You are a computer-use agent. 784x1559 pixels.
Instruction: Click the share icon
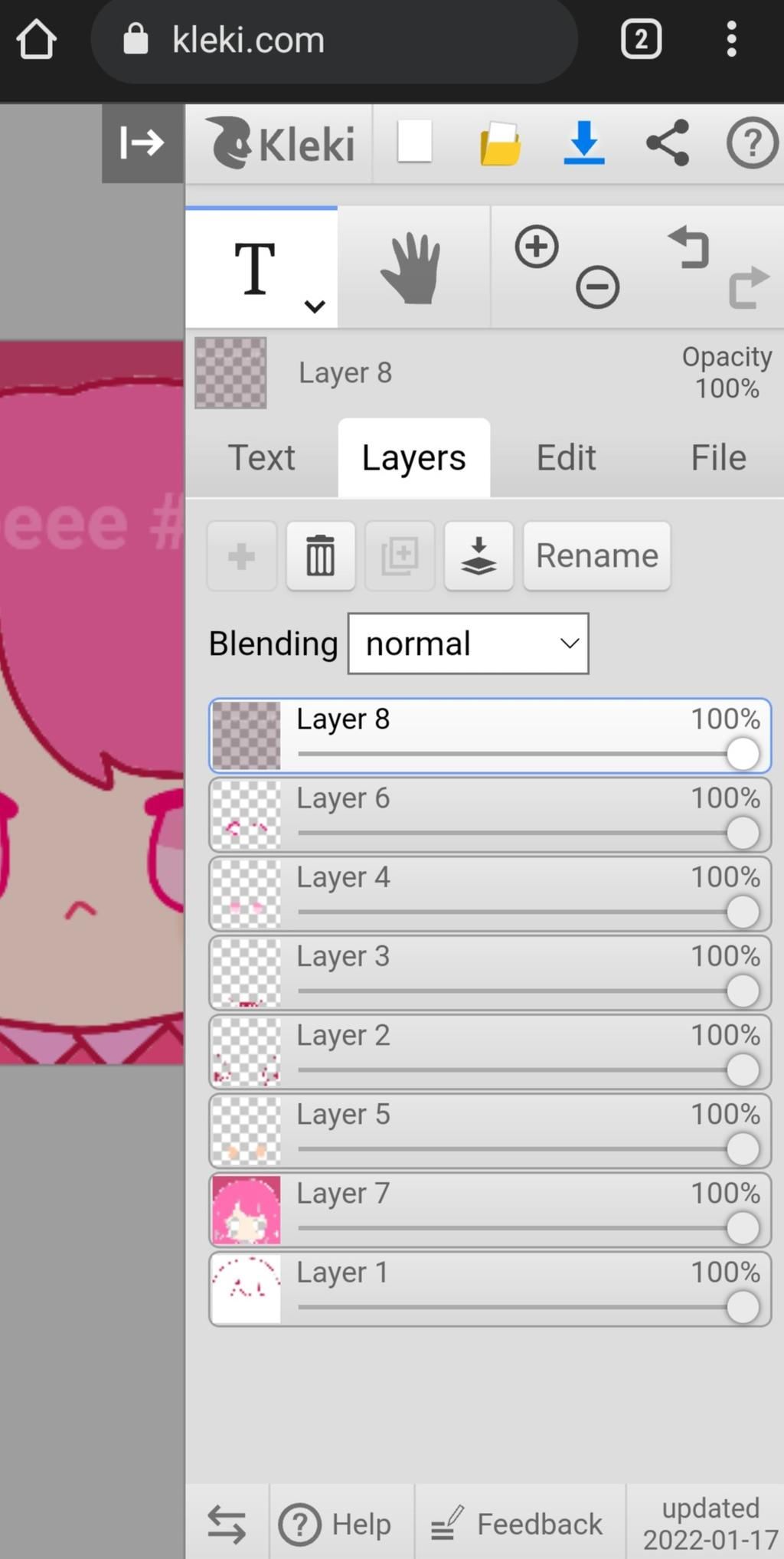[668, 142]
